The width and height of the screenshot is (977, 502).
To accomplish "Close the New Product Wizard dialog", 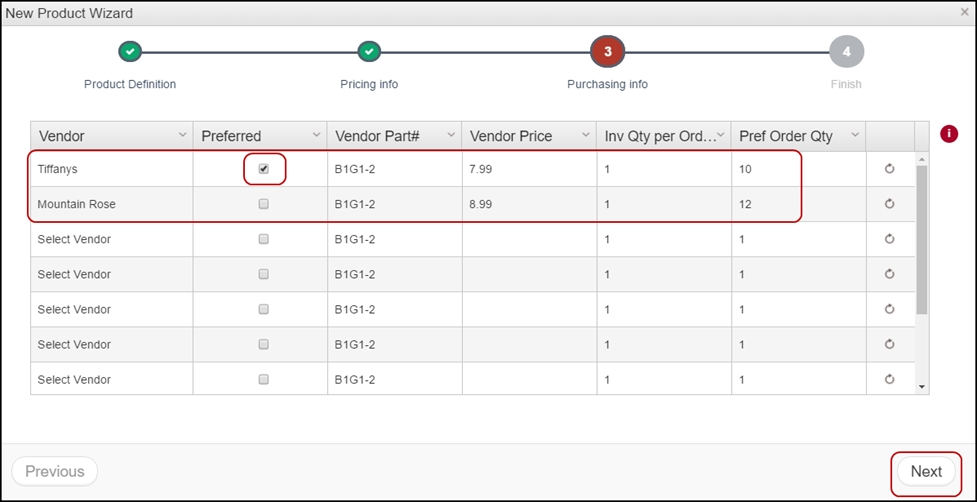I will pyautogui.click(x=965, y=12).
